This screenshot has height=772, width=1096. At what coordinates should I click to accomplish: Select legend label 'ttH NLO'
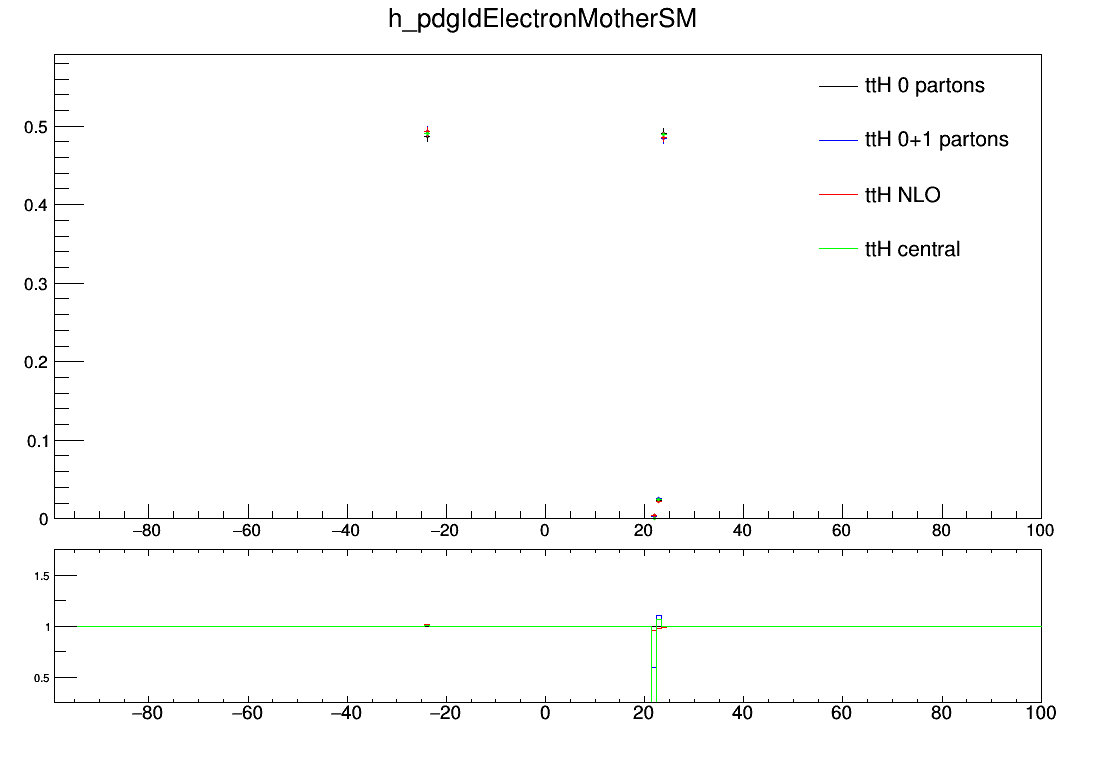pyautogui.click(x=902, y=194)
